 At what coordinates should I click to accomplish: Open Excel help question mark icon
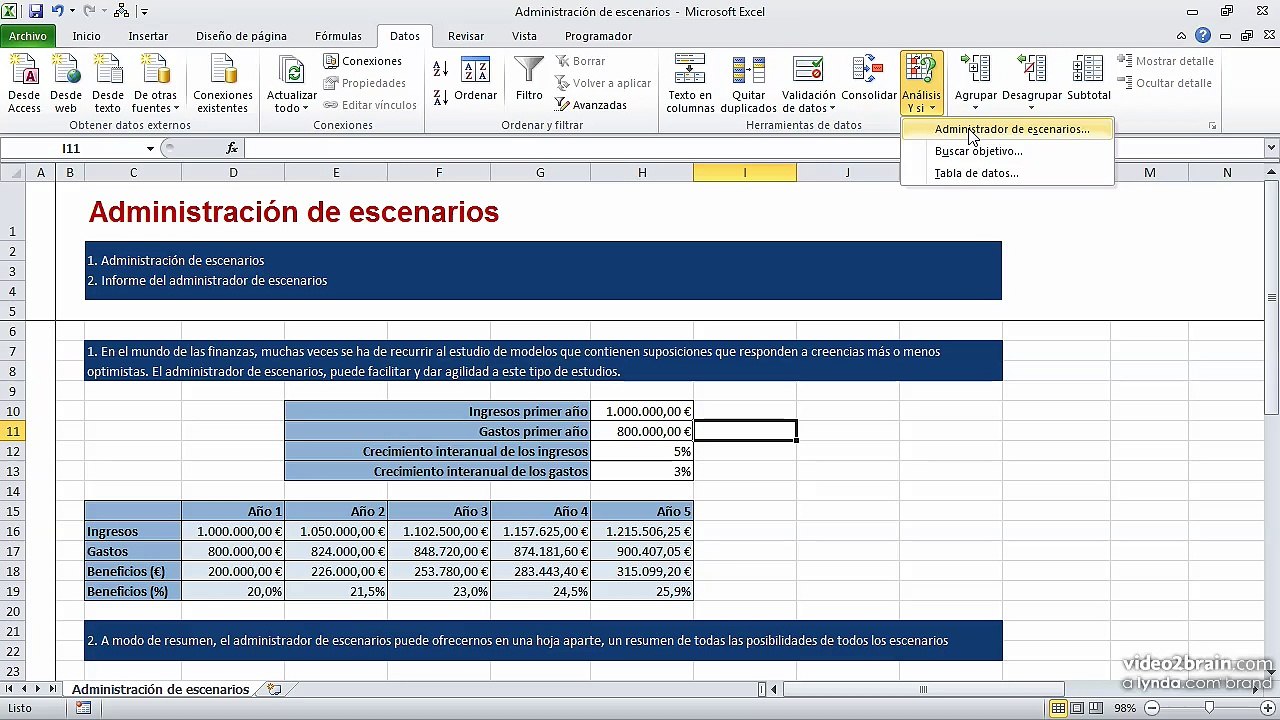pos(1203,36)
